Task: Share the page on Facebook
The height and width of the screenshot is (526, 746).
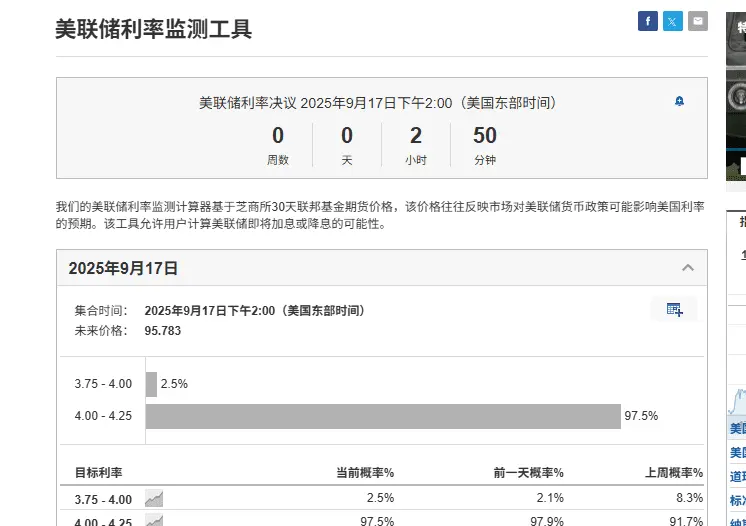Action: point(648,21)
